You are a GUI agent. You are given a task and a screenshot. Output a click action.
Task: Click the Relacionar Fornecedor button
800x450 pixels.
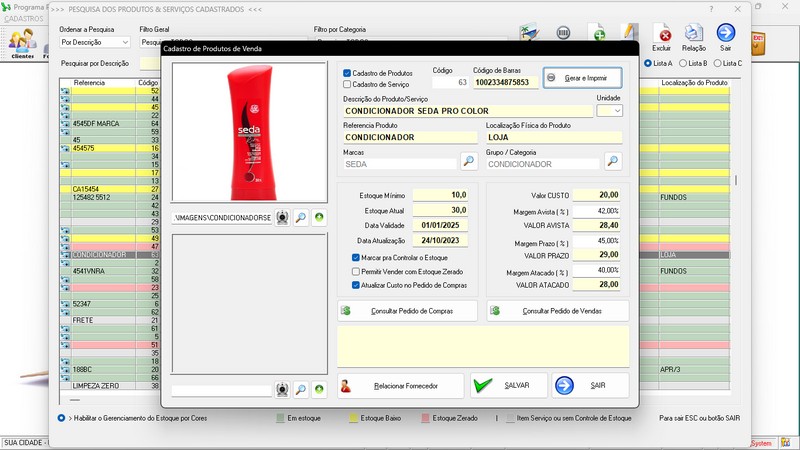pos(401,386)
